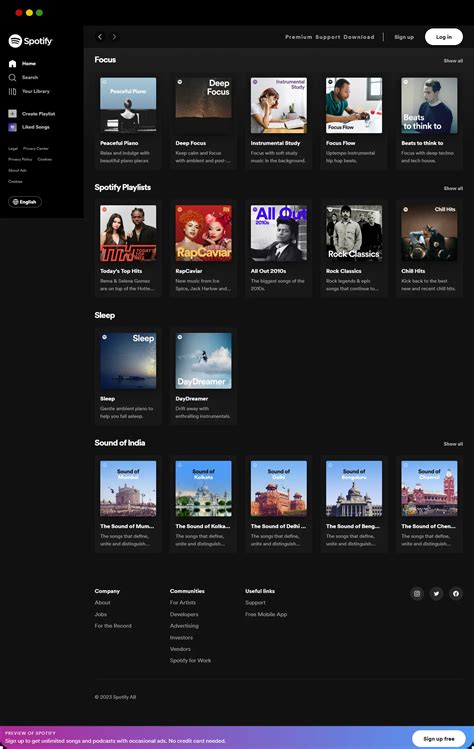Go forward with right chevron arrow
The image size is (474, 749).
[x=114, y=37]
